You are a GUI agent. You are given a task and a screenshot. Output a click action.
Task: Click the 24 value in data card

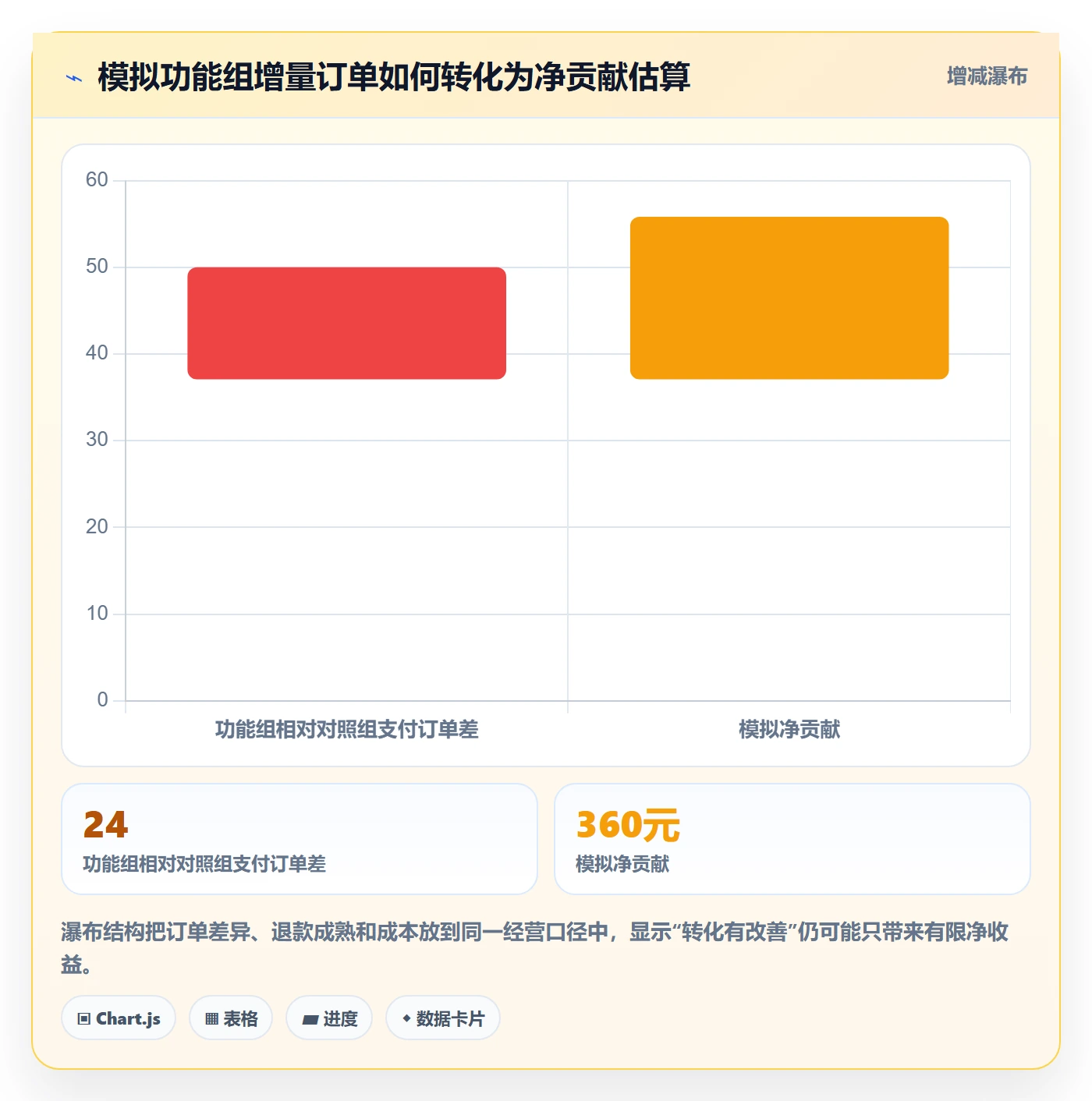click(x=105, y=825)
